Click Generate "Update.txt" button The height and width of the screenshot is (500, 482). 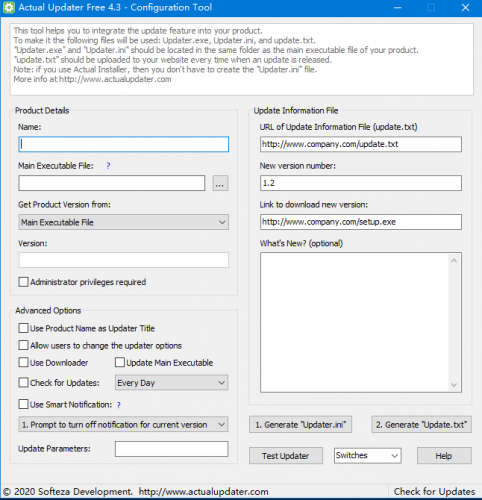pos(421,425)
